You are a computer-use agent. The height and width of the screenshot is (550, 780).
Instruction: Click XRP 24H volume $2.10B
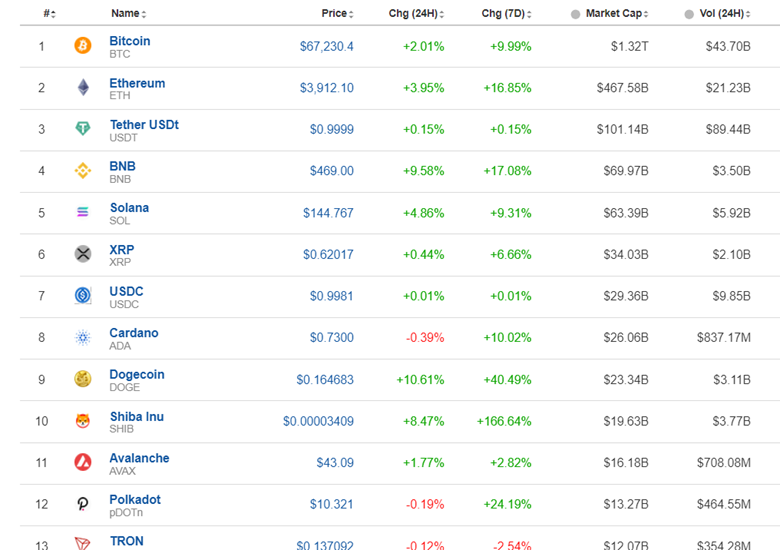[732, 255]
